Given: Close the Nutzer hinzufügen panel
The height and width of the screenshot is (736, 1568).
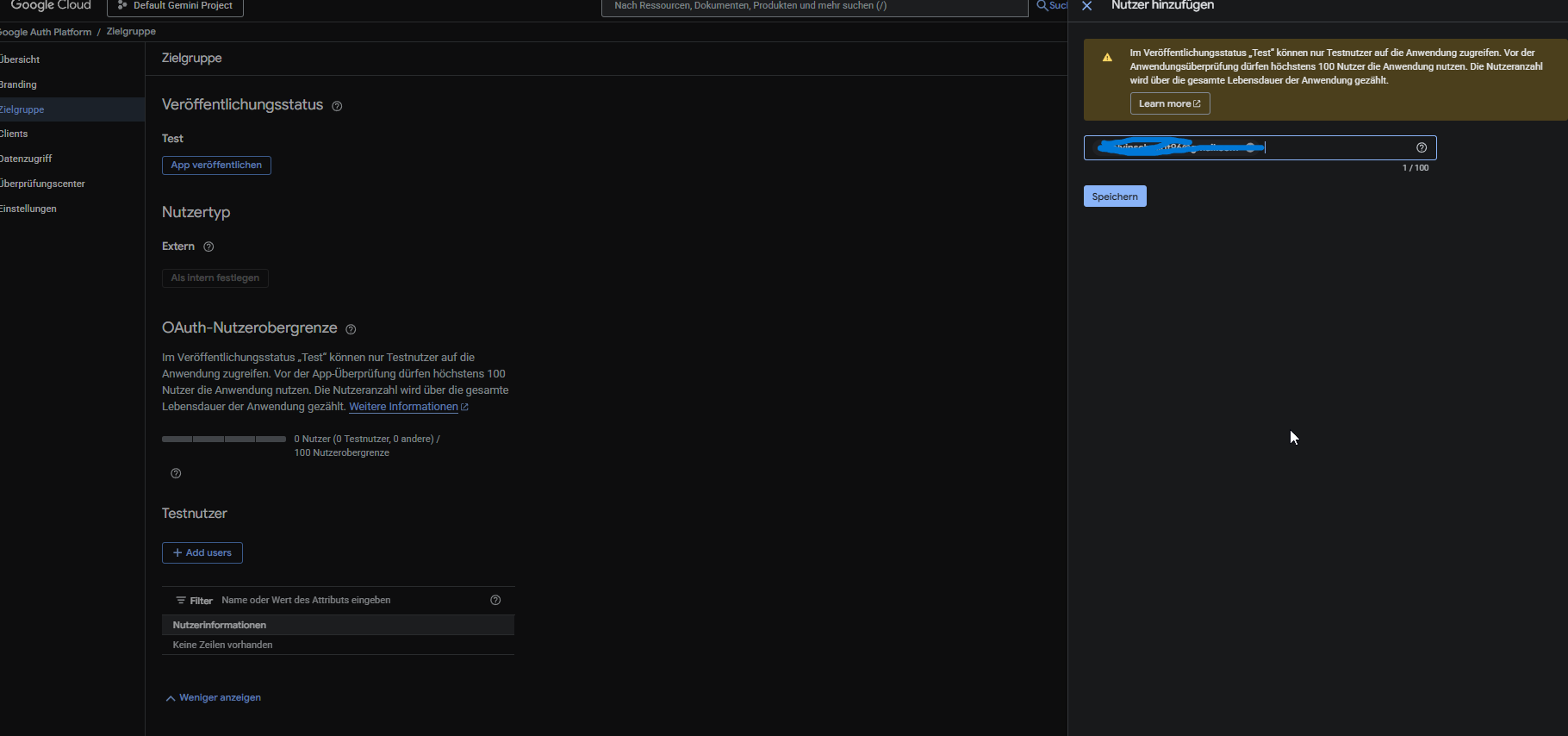Looking at the screenshot, I should [1087, 6].
